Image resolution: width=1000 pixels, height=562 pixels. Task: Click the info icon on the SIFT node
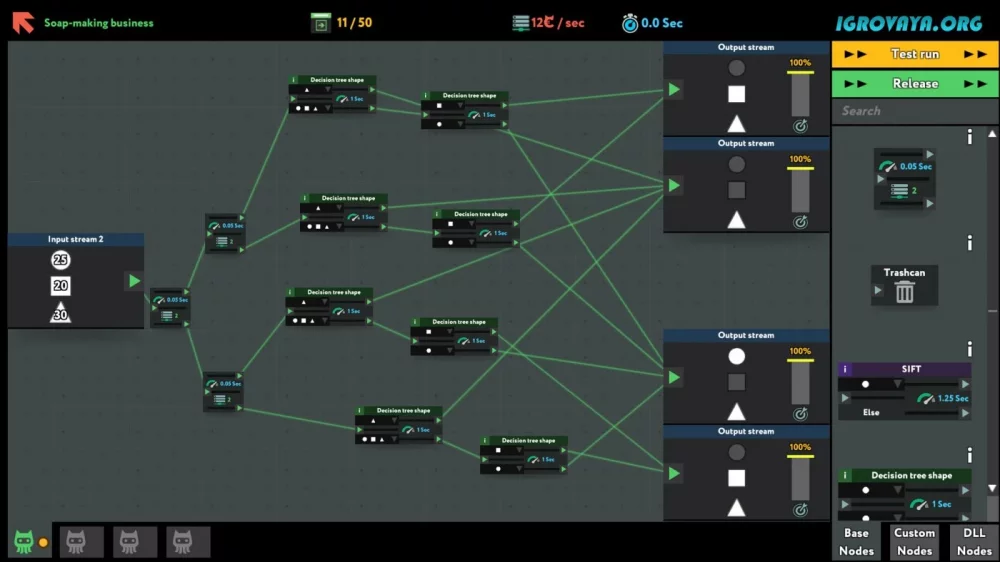pos(845,369)
